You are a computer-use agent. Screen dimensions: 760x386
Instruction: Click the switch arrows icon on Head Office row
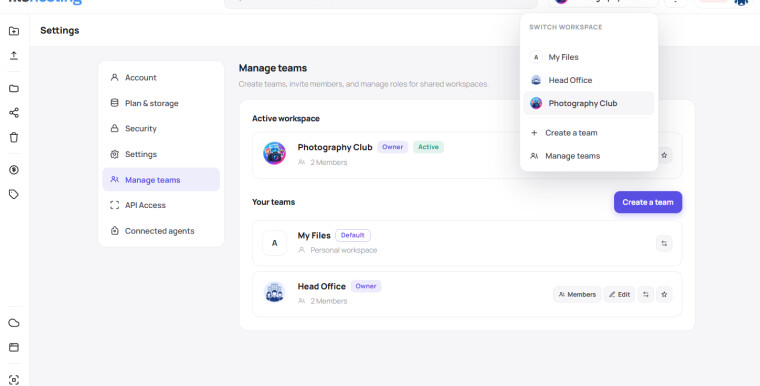[x=646, y=294]
